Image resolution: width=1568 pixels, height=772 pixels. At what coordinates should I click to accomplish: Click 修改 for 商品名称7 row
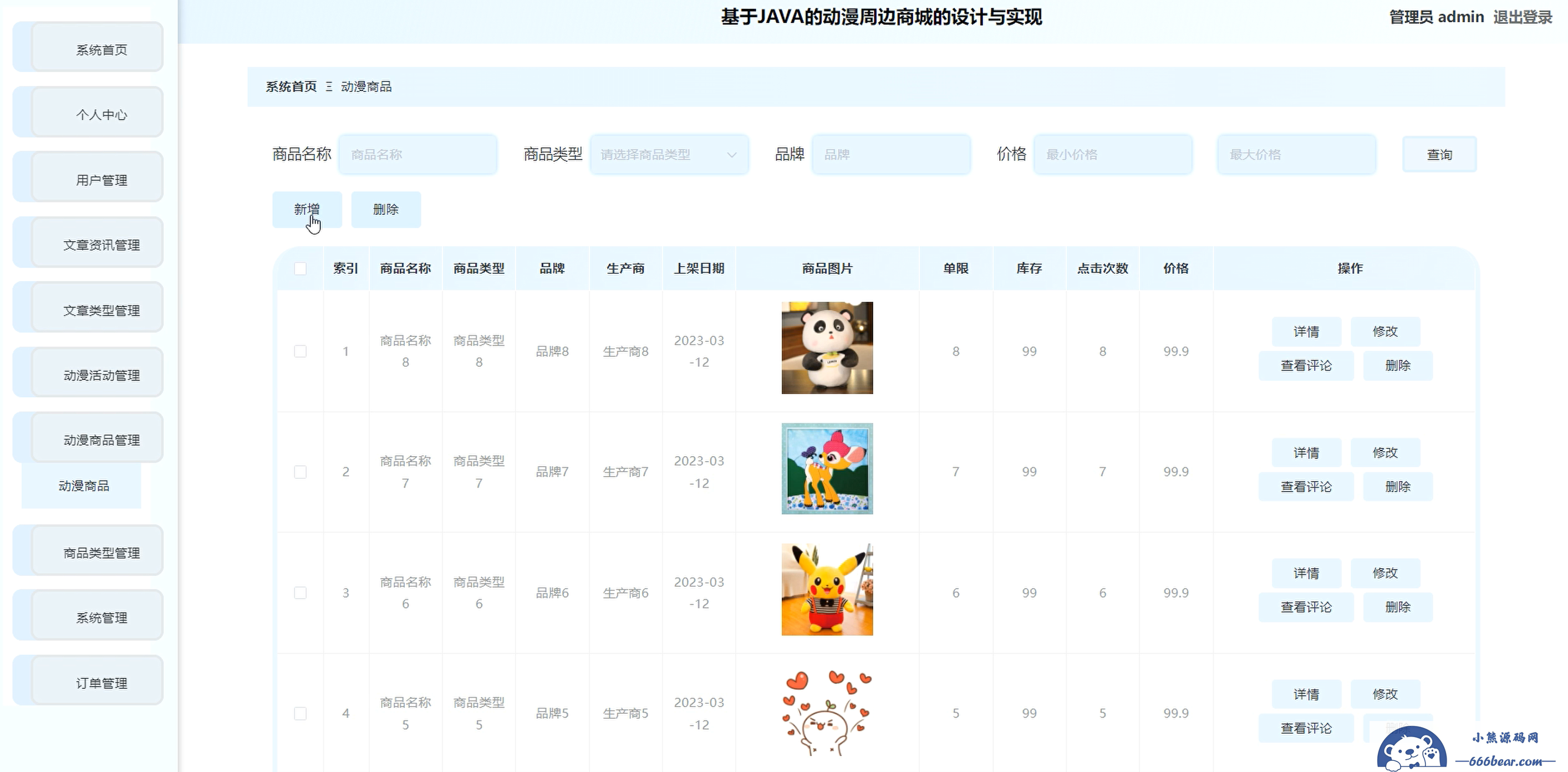click(x=1386, y=453)
